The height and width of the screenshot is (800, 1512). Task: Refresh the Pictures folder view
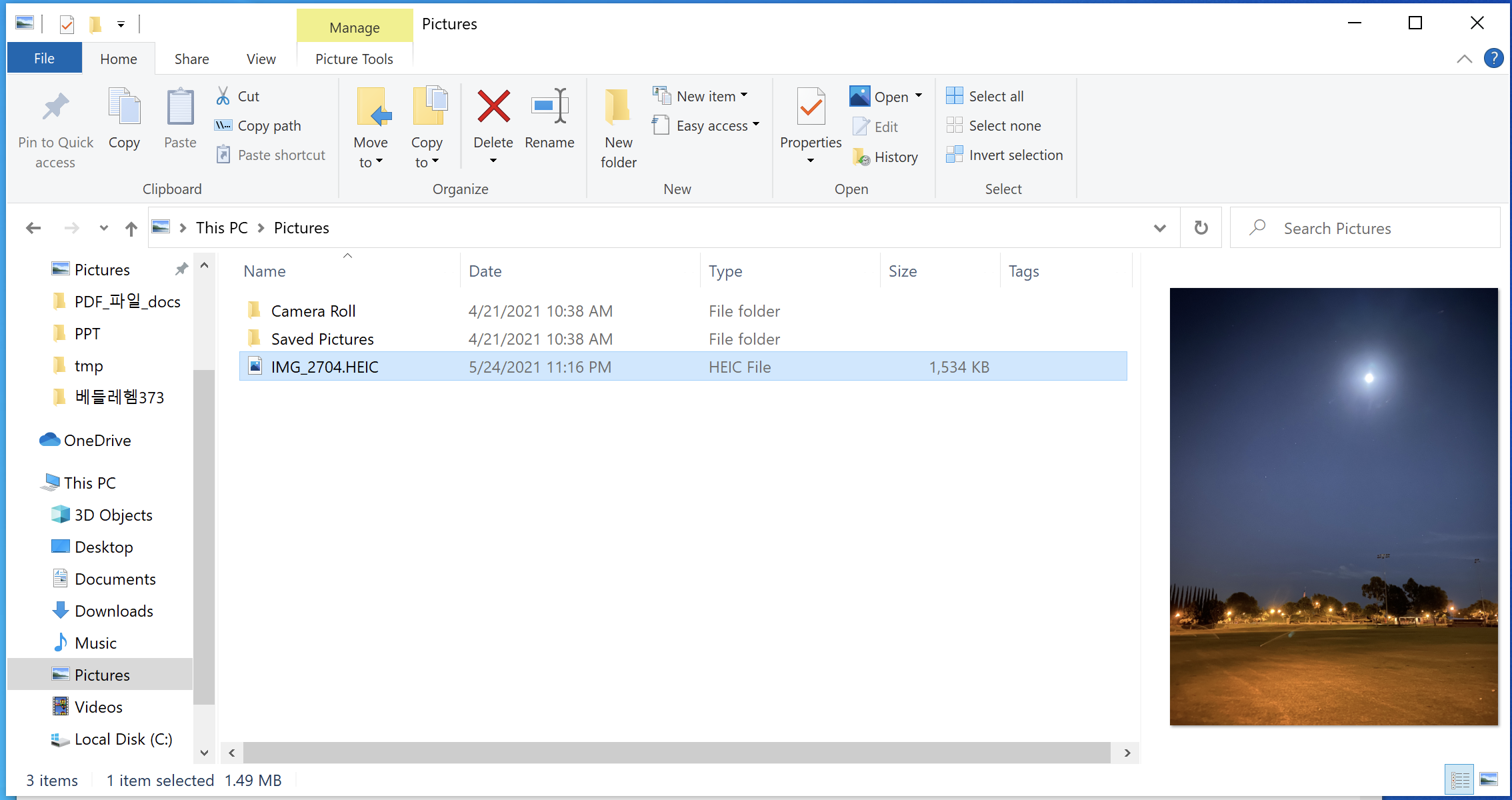[1201, 228]
